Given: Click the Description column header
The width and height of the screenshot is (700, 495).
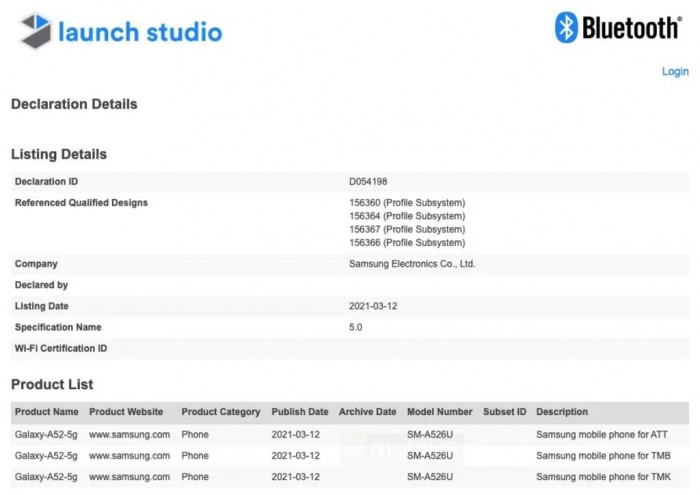Looking at the screenshot, I should pos(562,412).
